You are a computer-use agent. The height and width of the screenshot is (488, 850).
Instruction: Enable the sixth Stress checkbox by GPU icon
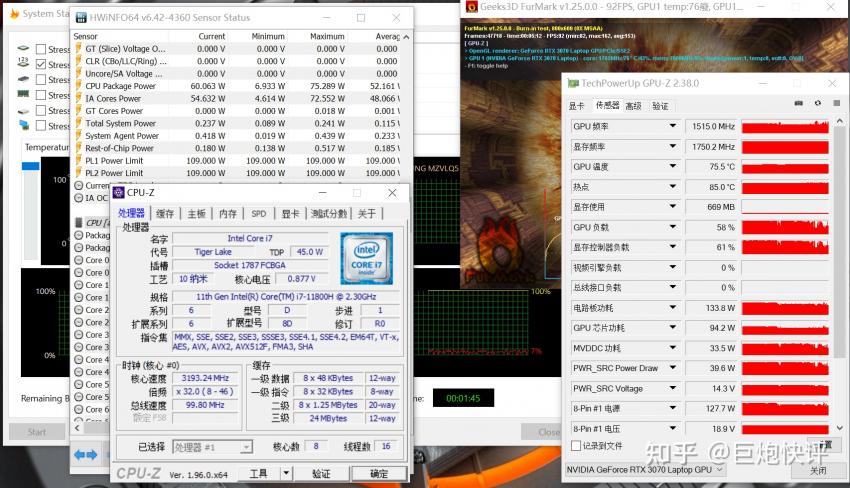(41, 126)
